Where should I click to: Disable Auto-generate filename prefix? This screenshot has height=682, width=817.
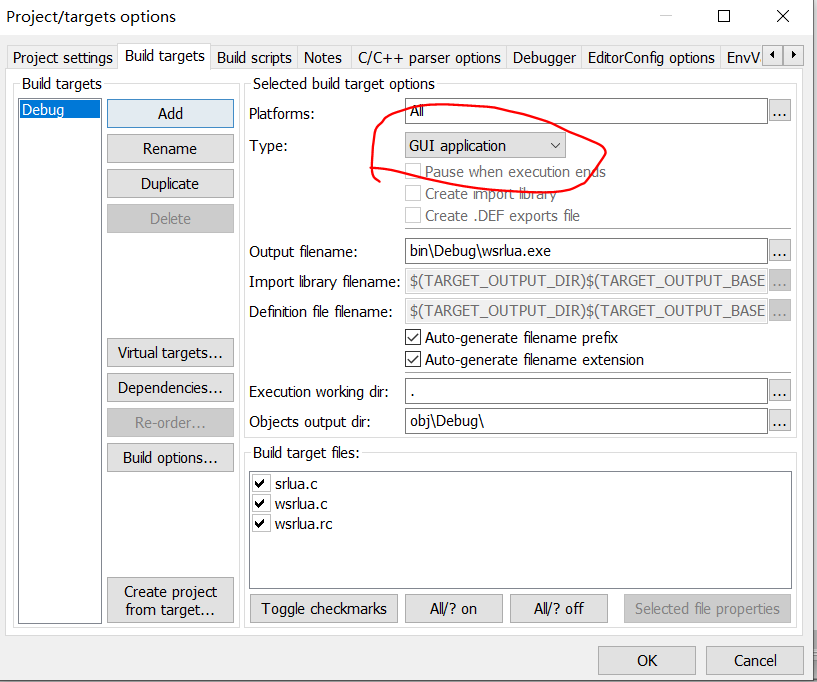coord(413,338)
